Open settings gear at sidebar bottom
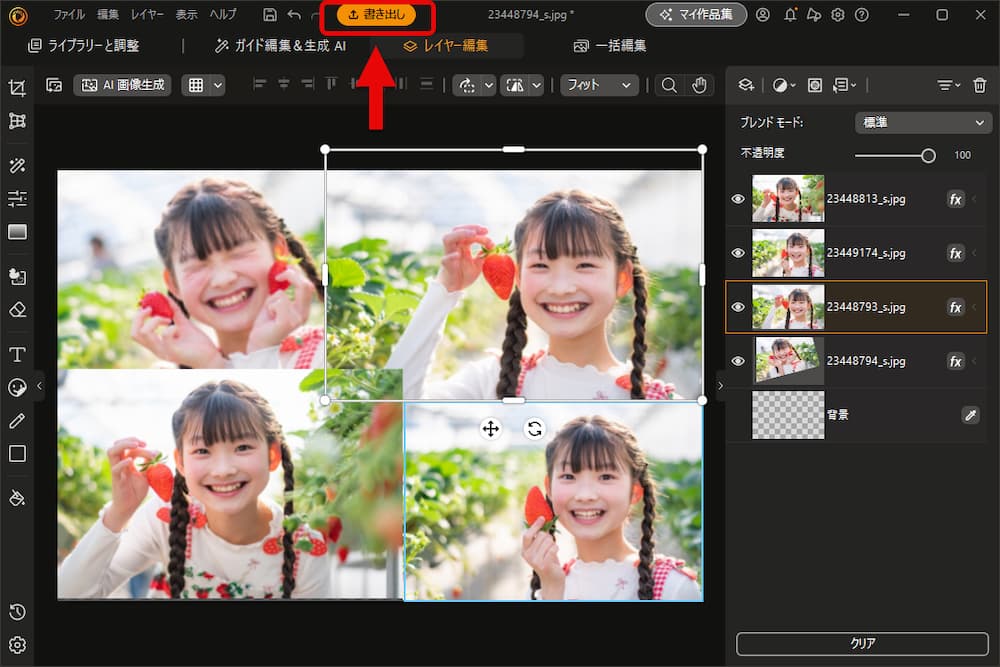This screenshot has width=1000, height=667. (17, 645)
